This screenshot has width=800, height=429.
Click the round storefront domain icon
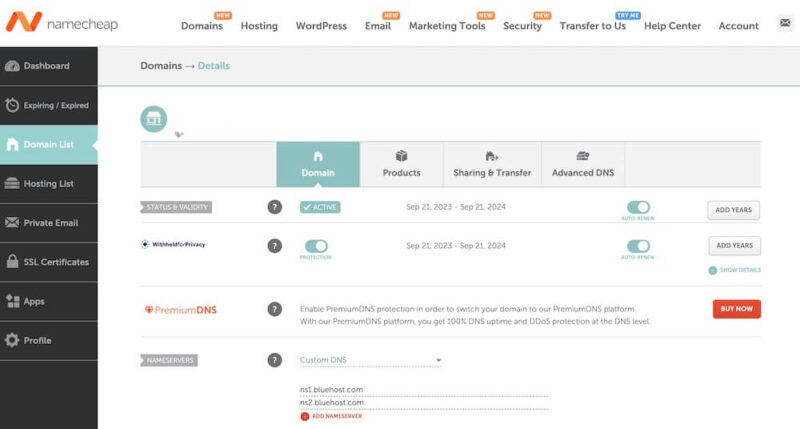click(x=154, y=119)
